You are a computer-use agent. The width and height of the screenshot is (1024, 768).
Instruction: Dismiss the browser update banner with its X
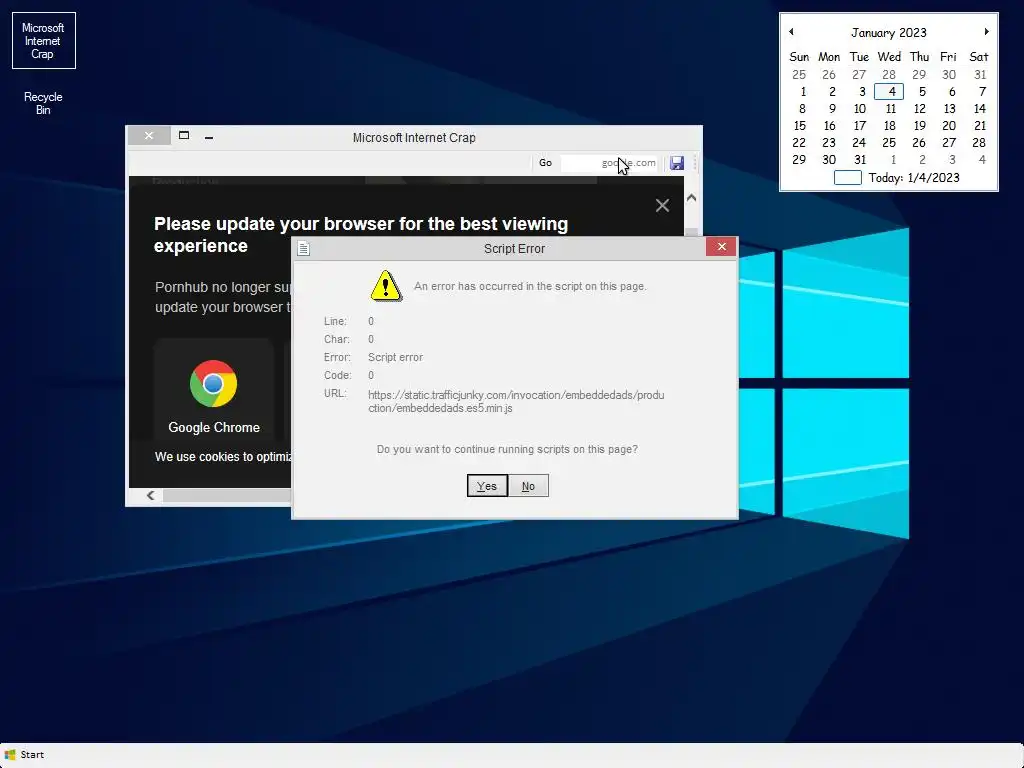[x=662, y=206]
